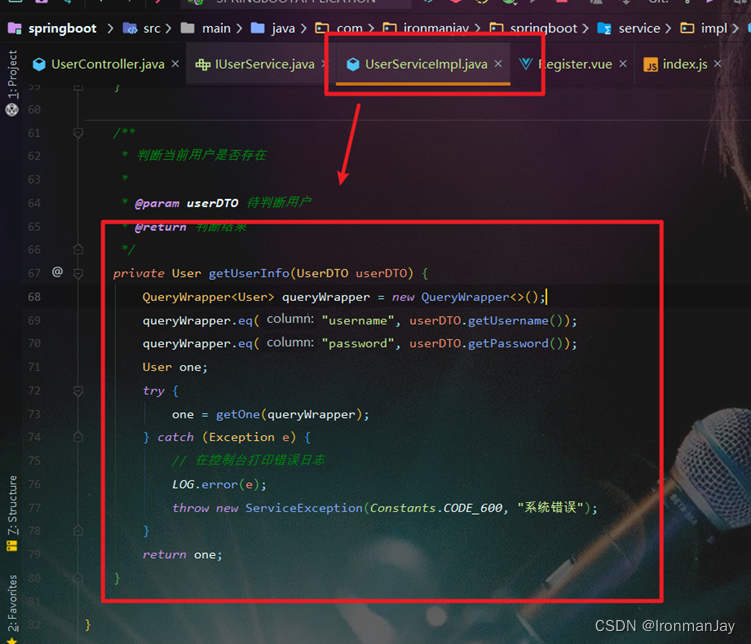Click the "username" string literal
Viewport: 751px width, 644px height.
(x=358, y=320)
